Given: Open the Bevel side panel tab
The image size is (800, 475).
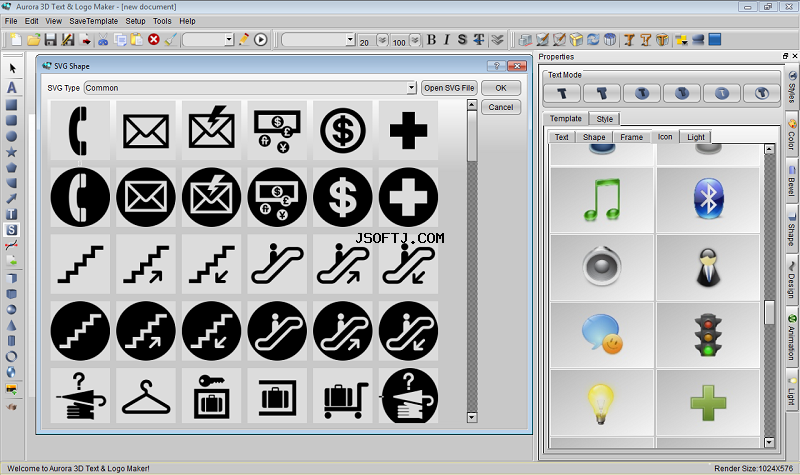Looking at the screenshot, I should coord(791,182).
